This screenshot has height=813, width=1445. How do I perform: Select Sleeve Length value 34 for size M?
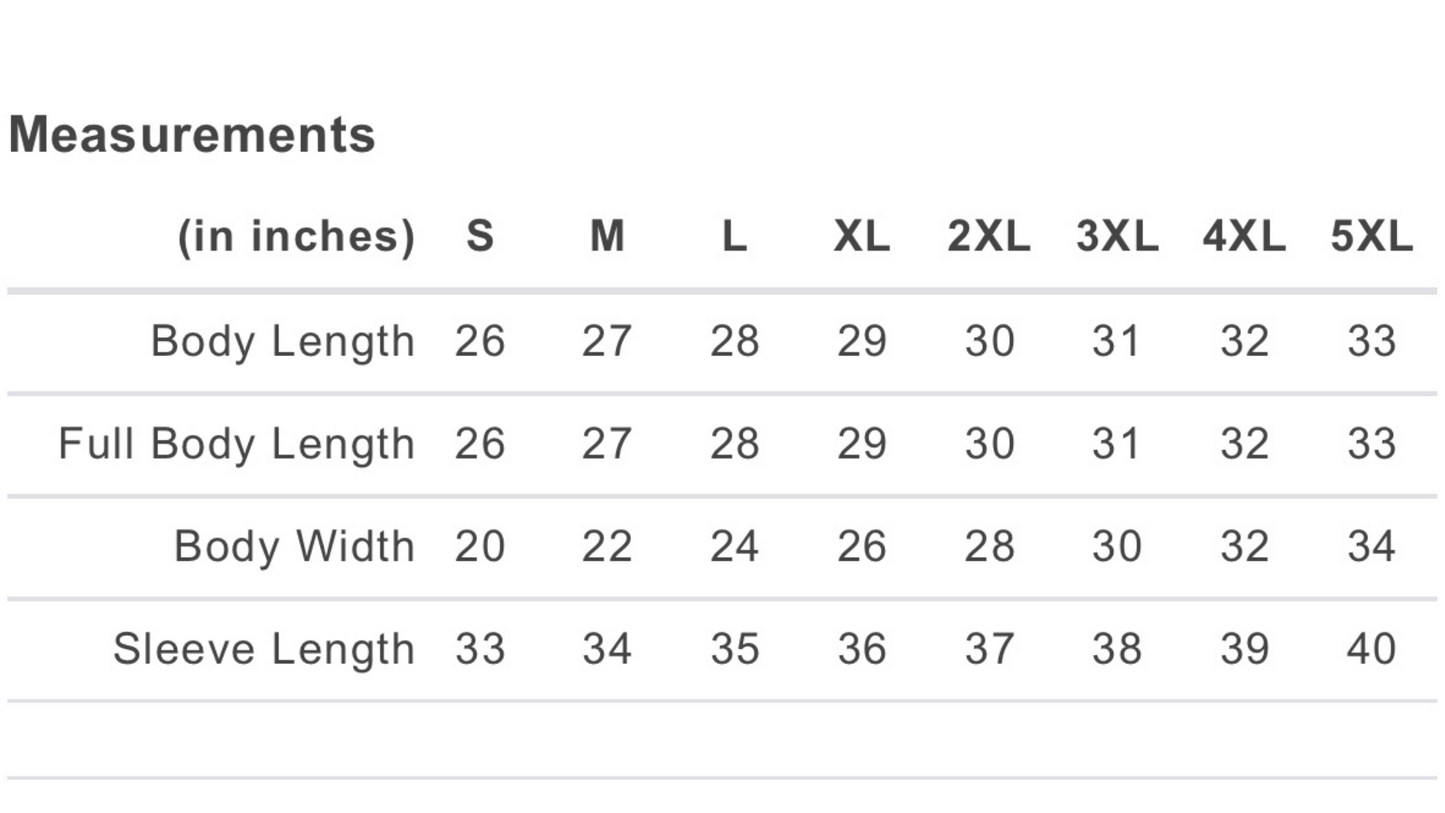[x=607, y=649]
